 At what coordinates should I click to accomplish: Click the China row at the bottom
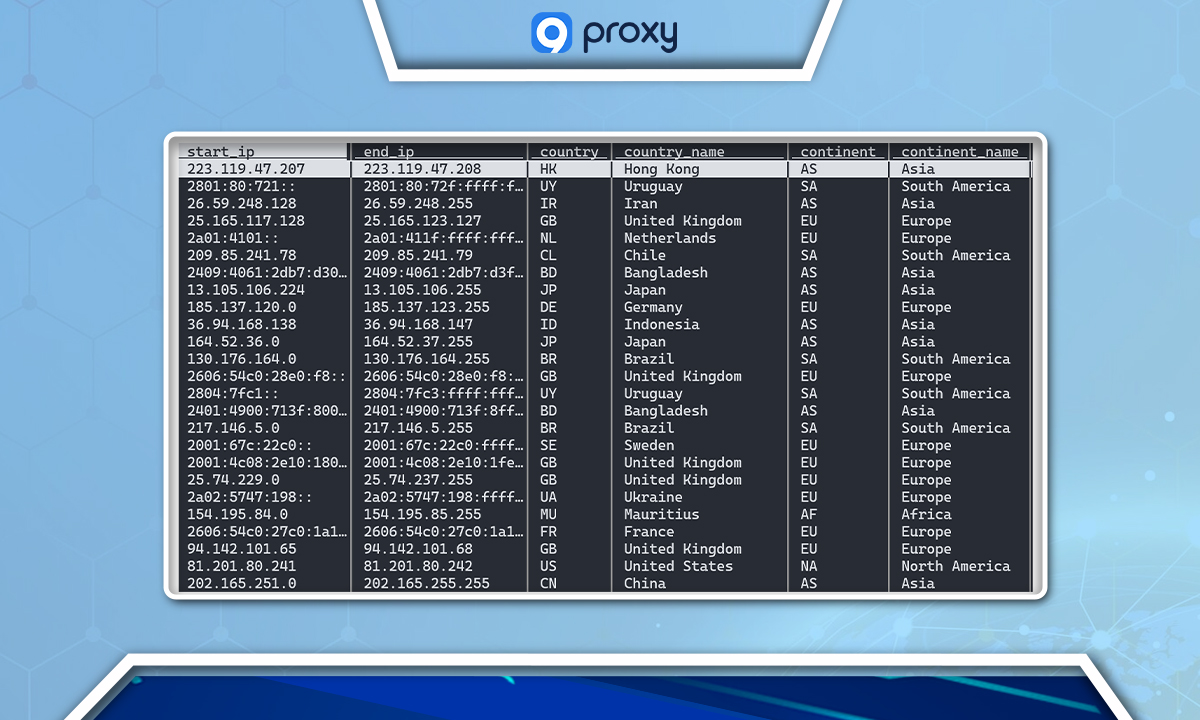coord(600,583)
